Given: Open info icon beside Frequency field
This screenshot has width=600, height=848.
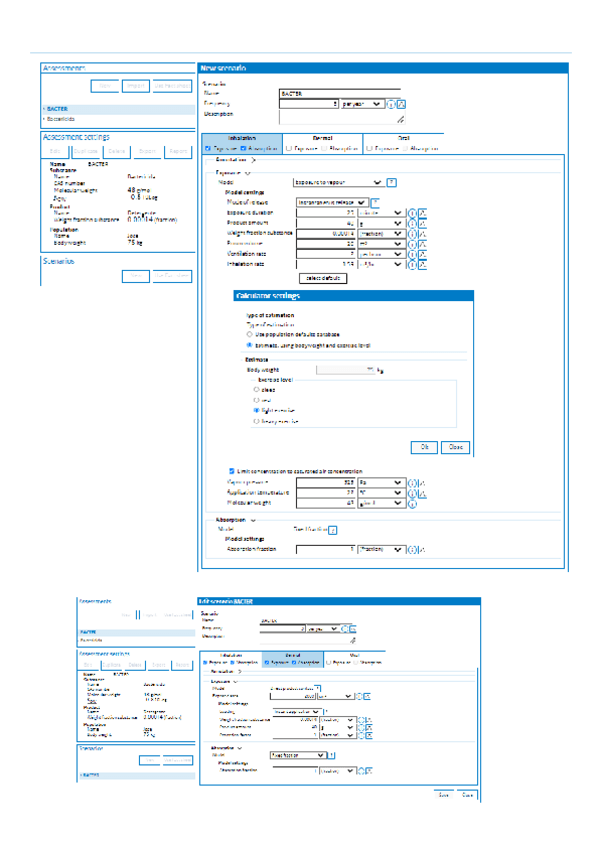Looking at the screenshot, I should click(392, 103).
